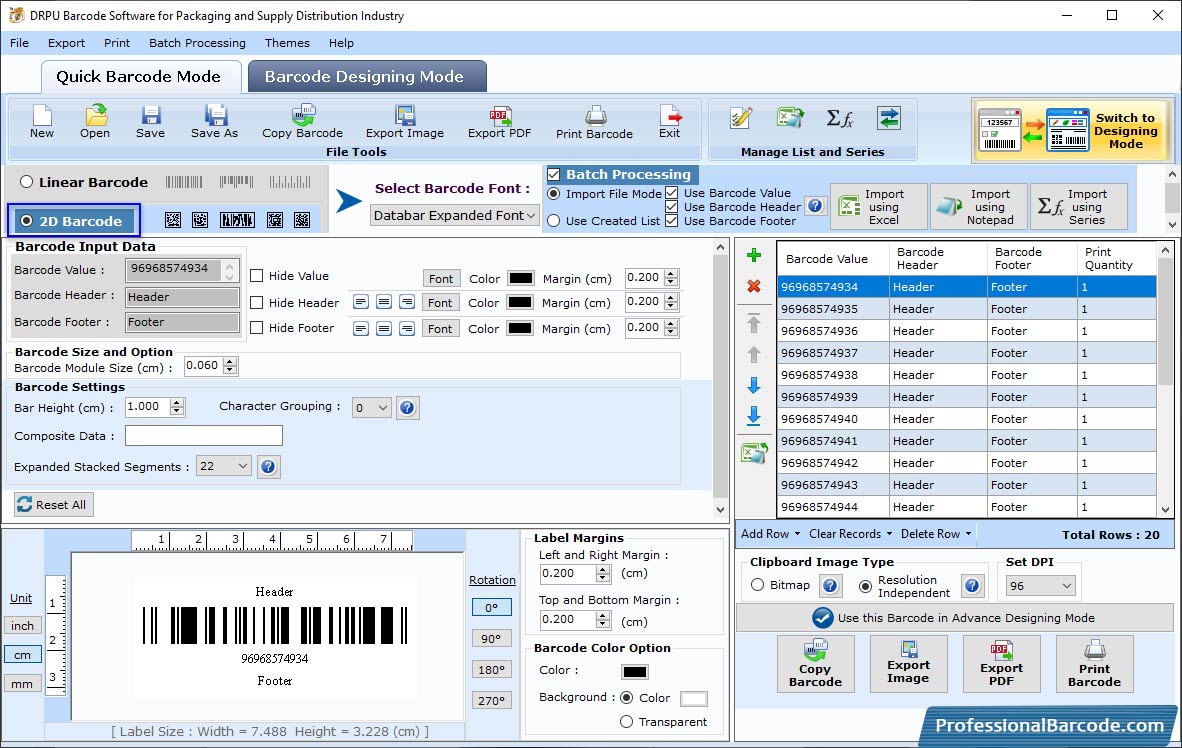Open the Batch Processing menu
The image size is (1182, 748).
pos(198,43)
